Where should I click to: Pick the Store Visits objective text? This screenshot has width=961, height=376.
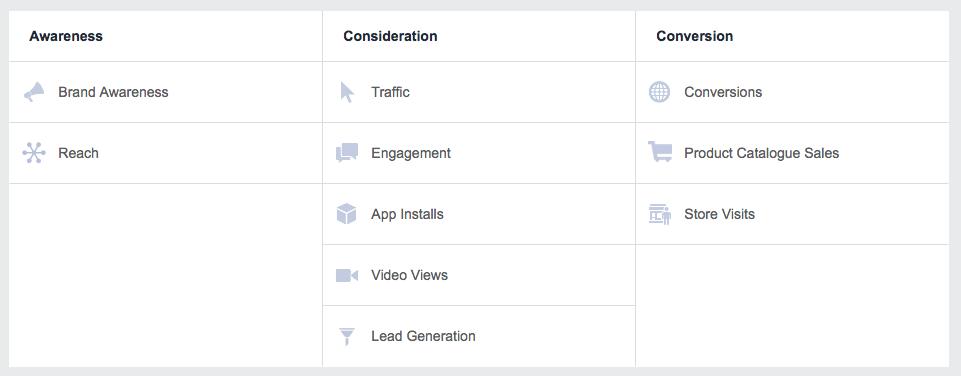point(720,214)
